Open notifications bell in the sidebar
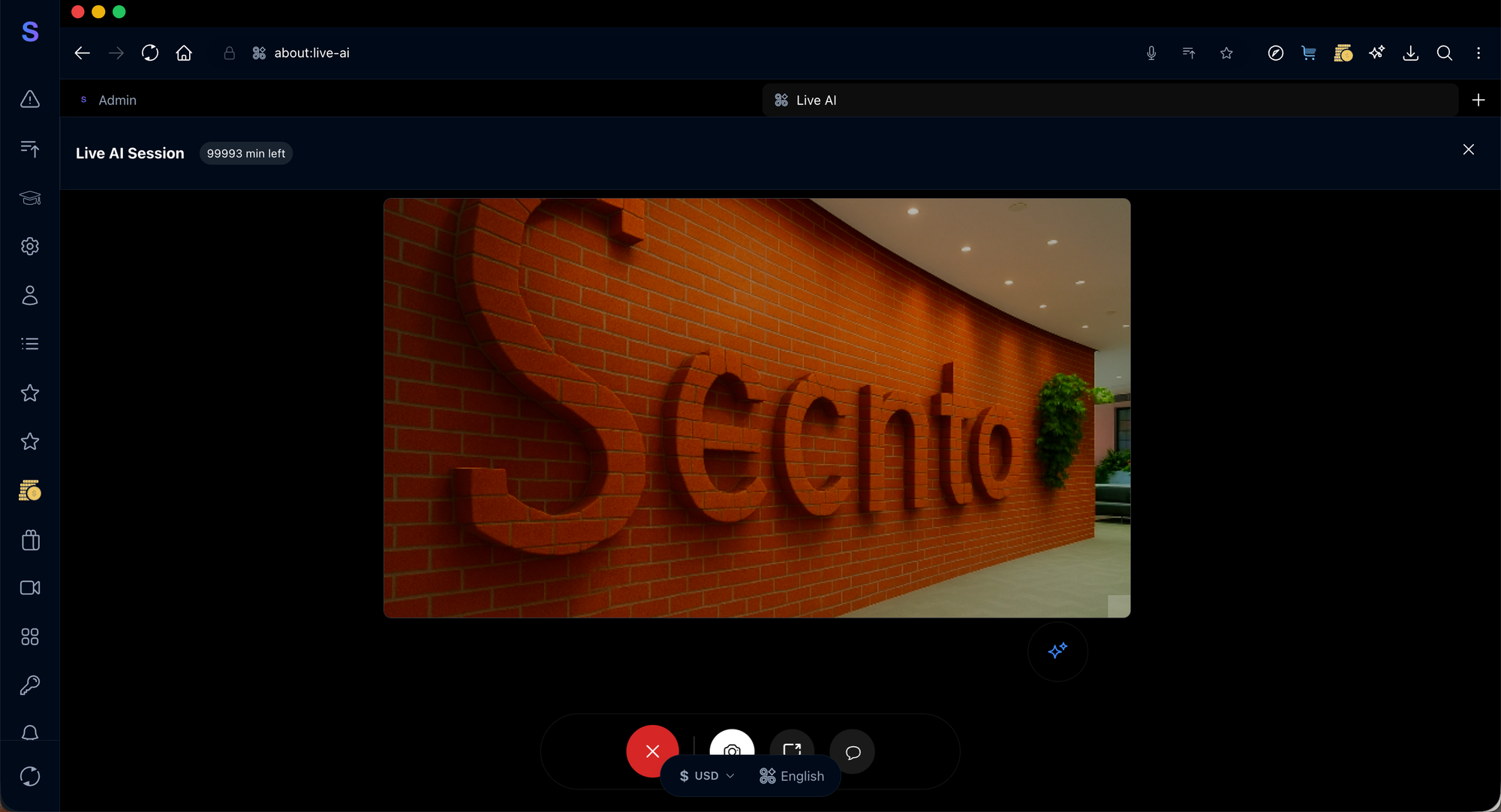This screenshot has height=812, width=1501. (29, 732)
